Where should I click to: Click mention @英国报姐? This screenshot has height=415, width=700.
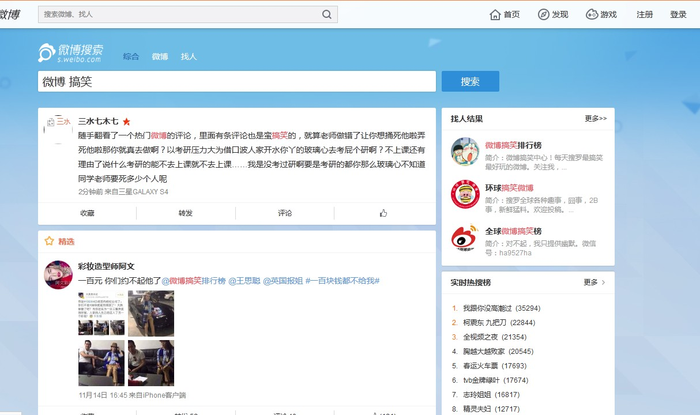283,281
